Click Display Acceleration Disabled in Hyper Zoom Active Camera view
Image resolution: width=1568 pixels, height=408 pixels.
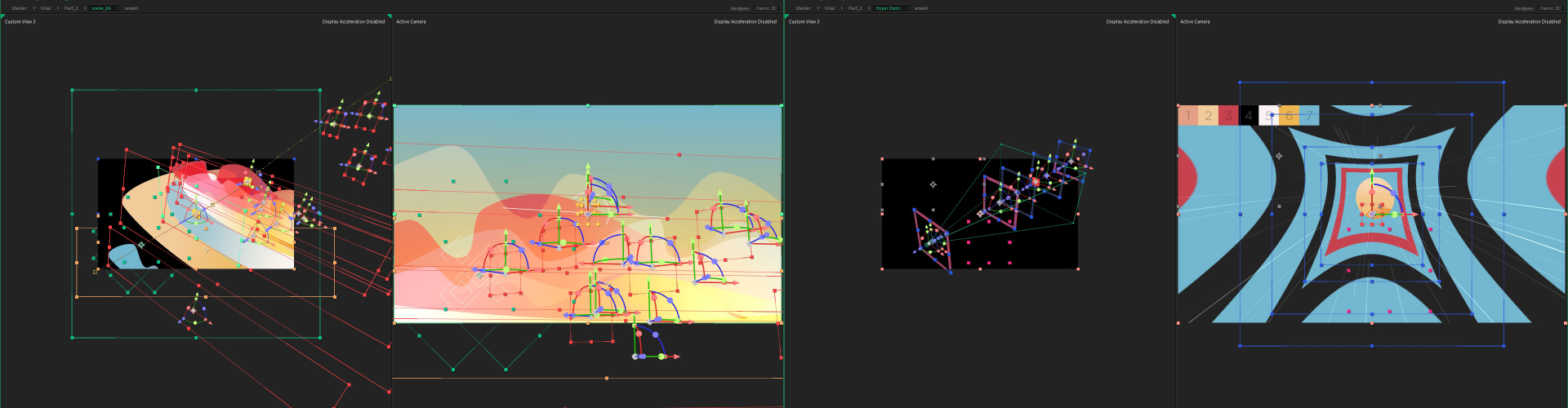pyautogui.click(x=1529, y=22)
